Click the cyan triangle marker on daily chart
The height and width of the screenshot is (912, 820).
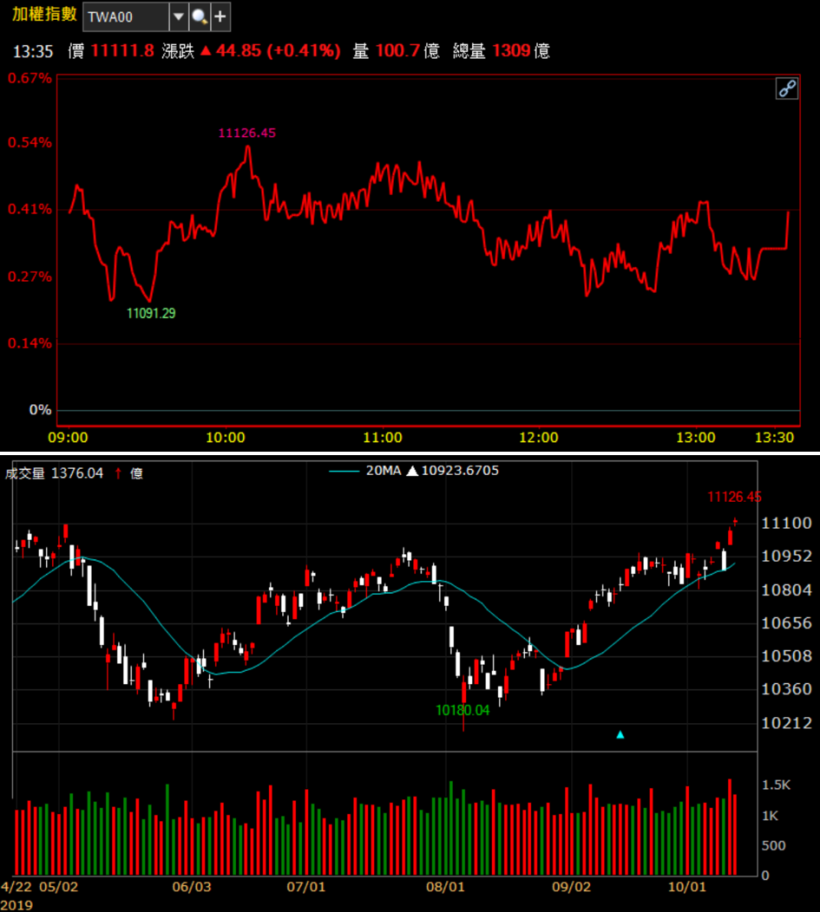click(x=620, y=735)
